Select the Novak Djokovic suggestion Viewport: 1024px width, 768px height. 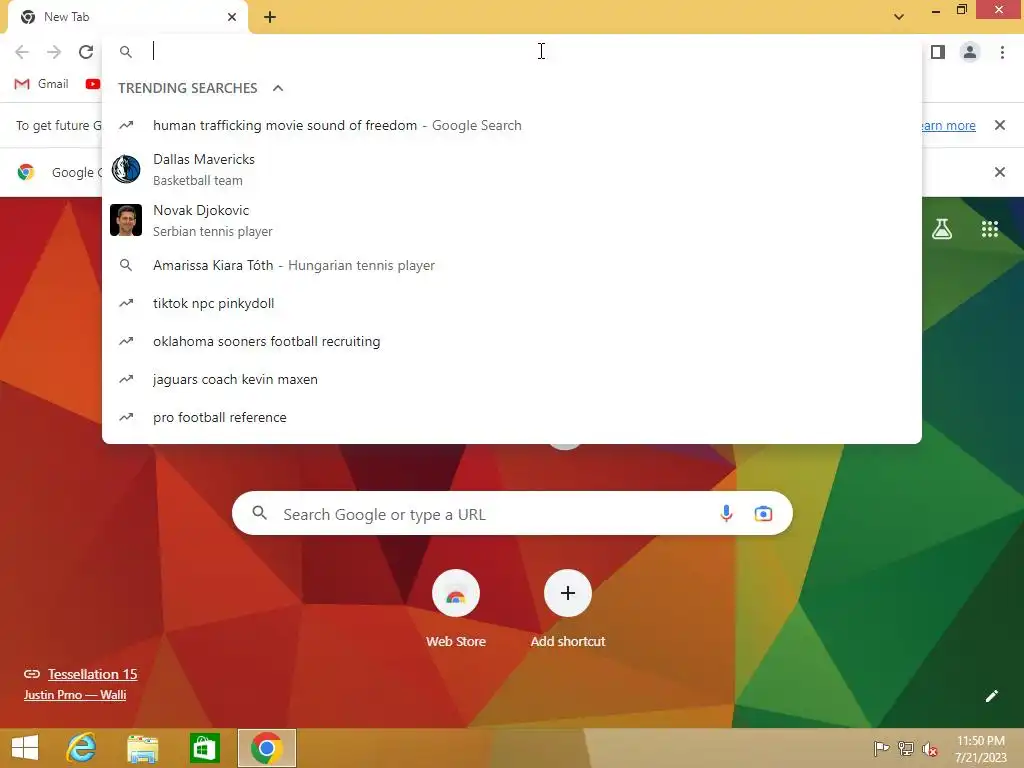tap(512, 220)
